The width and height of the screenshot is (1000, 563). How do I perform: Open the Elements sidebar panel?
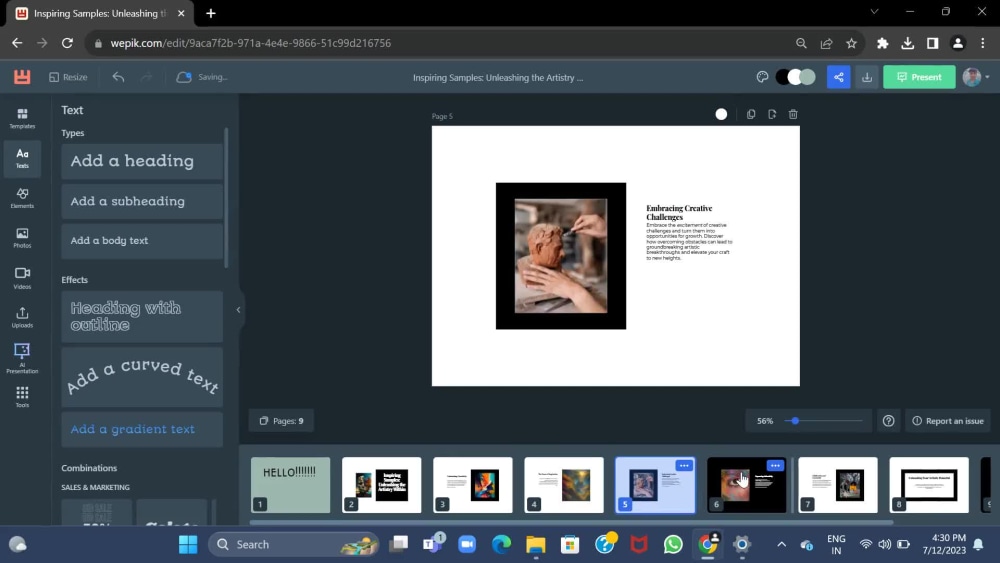[x=22, y=198]
